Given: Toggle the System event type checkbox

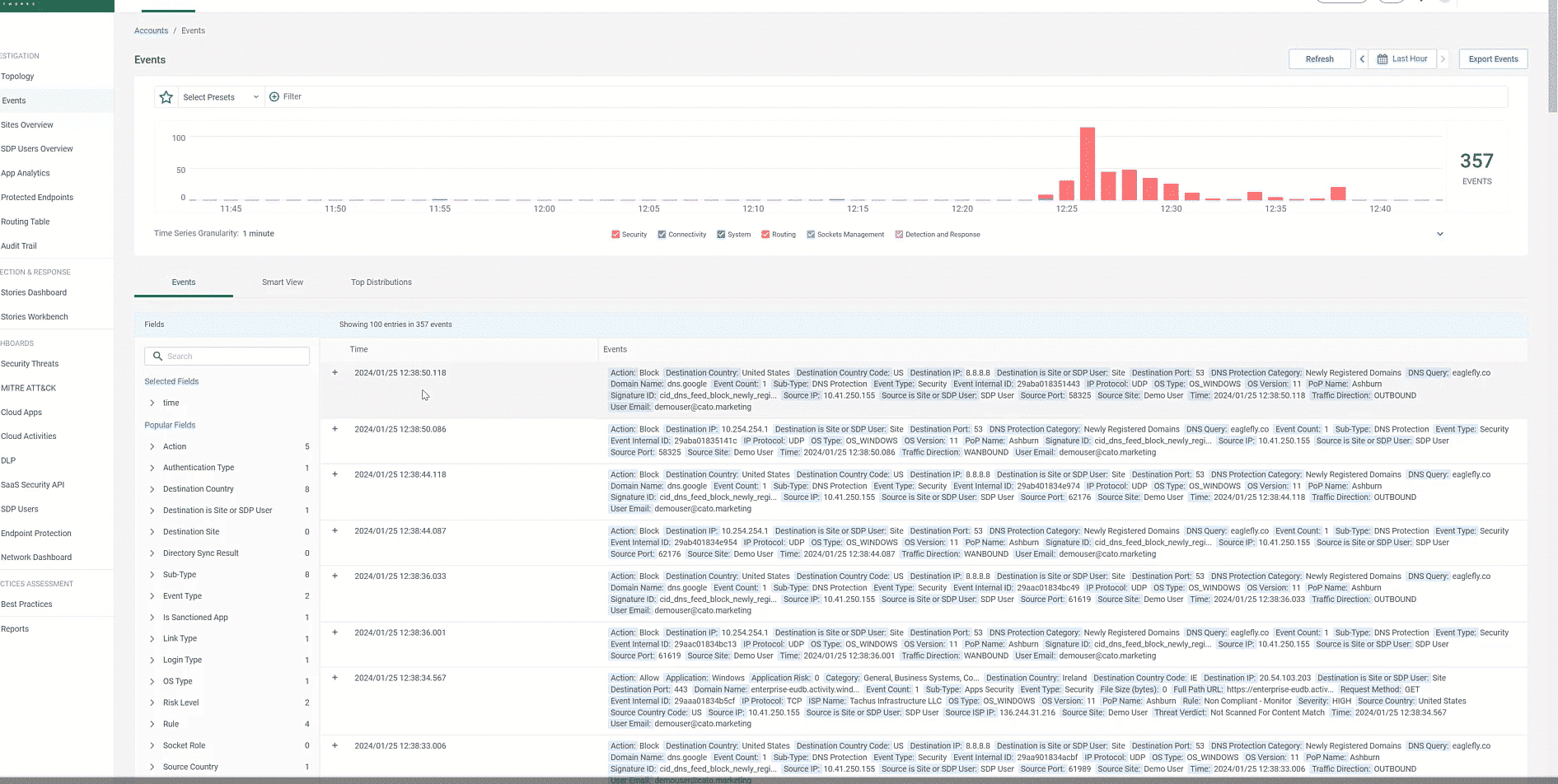Looking at the screenshot, I should (721, 235).
